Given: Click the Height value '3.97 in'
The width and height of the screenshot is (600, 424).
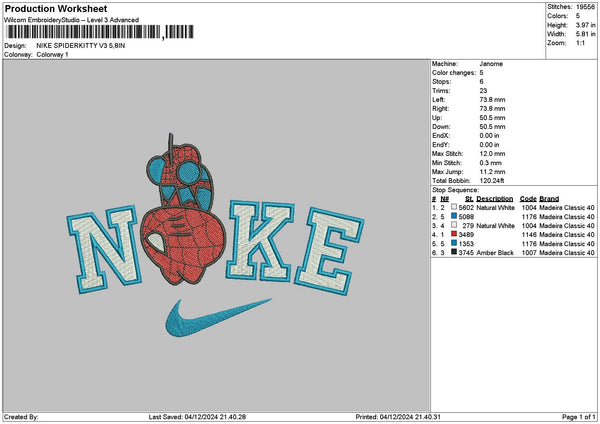Looking at the screenshot, I should [x=585, y=25].
